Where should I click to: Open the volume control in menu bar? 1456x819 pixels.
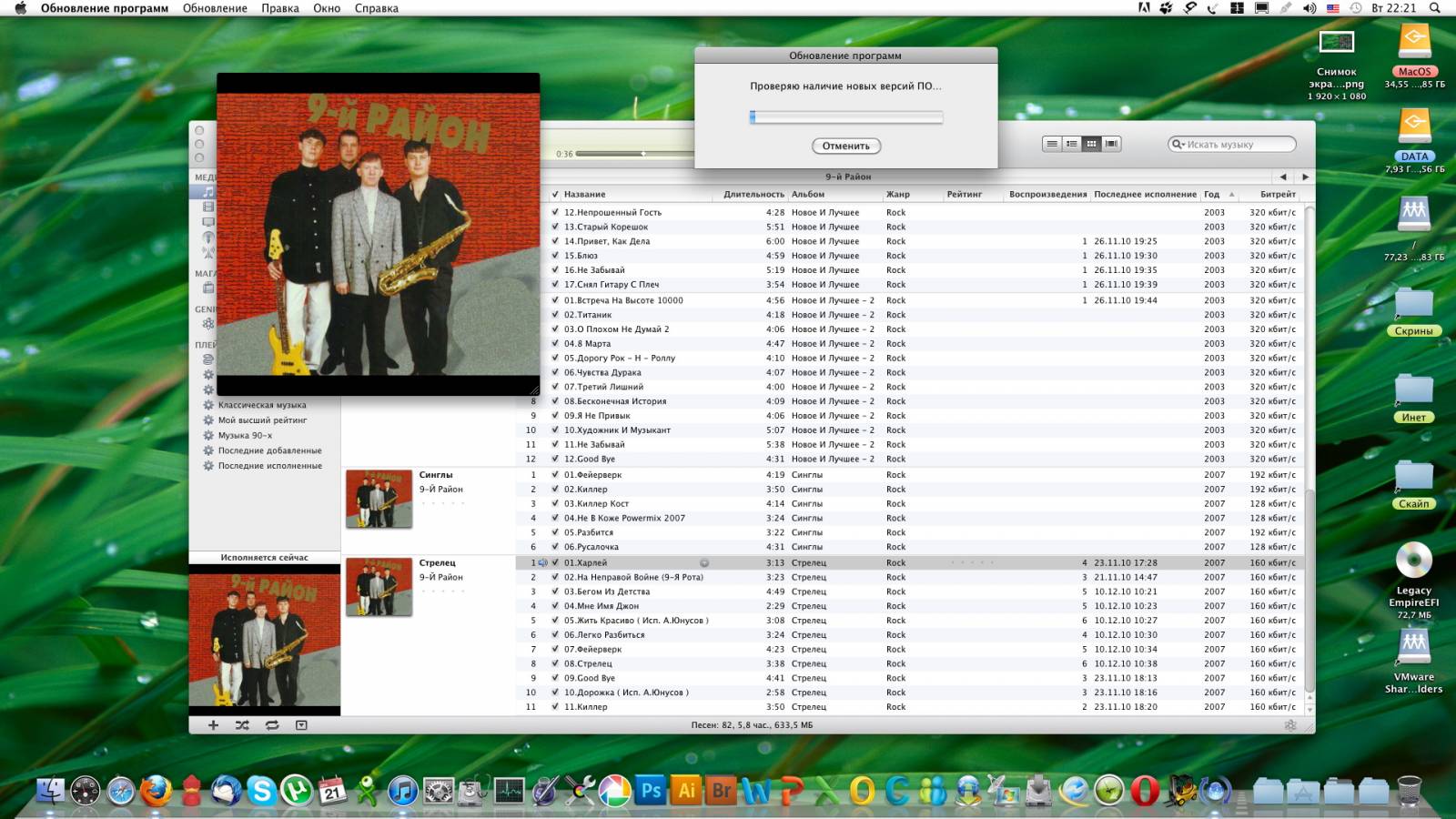(x=1309, y=8)
